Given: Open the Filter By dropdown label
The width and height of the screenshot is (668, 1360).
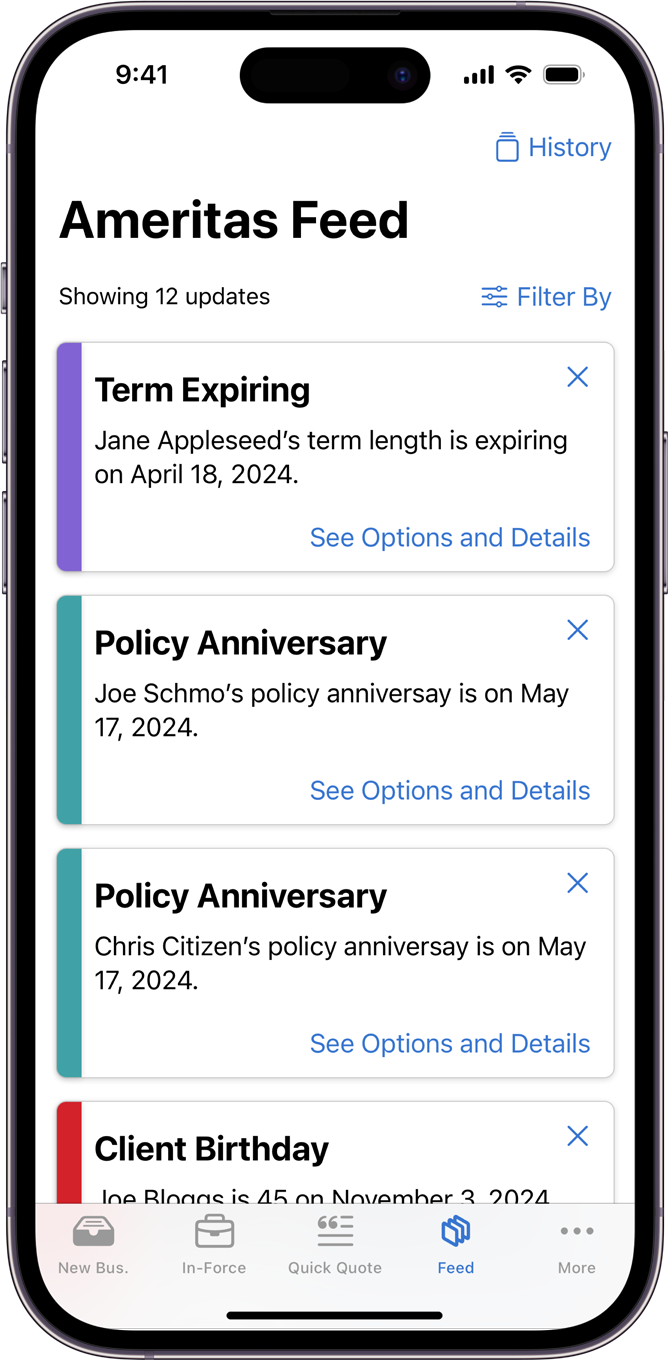Looking at the screenshot, I should 564,297.
